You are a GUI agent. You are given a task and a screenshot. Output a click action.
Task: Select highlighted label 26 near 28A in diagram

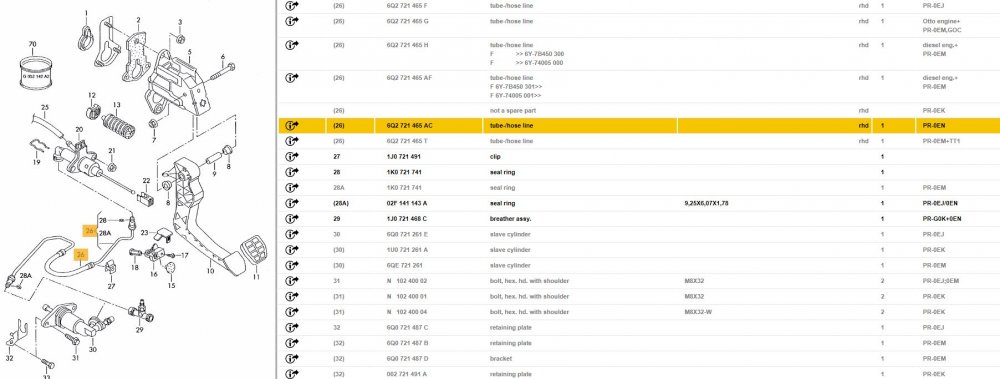(90, 230)
